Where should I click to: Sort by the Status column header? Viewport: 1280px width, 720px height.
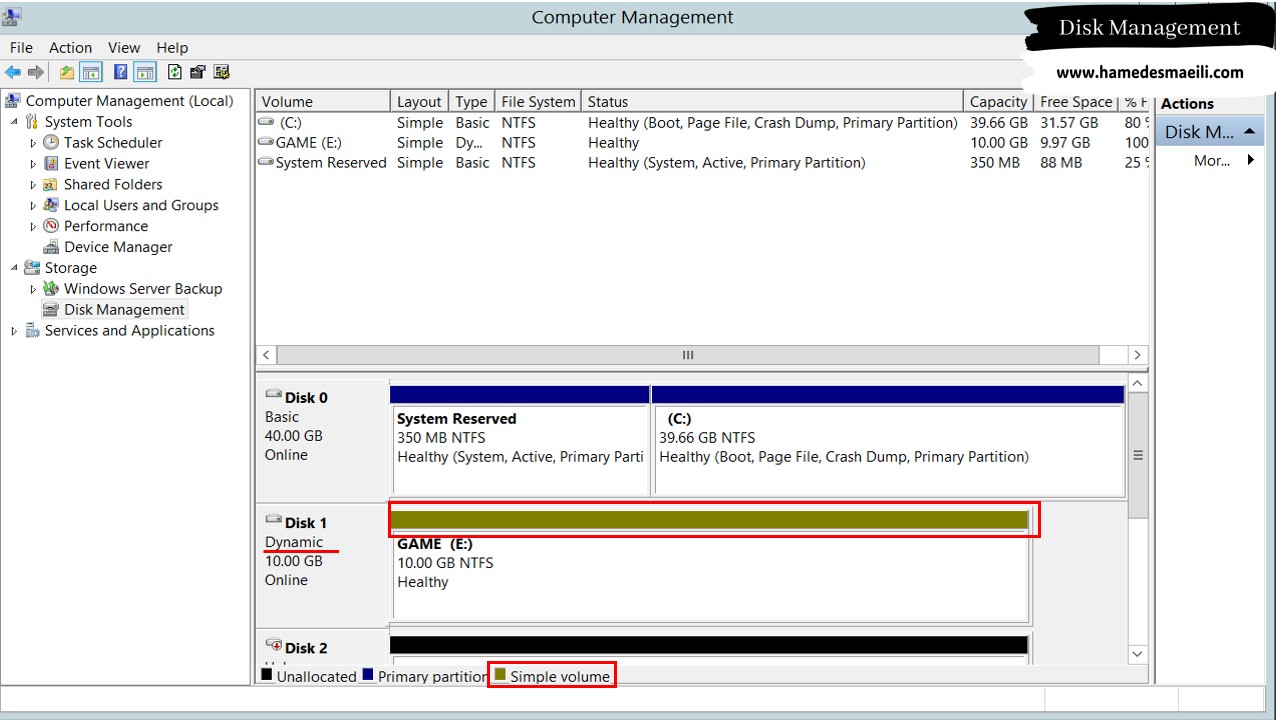pos(773,101)
